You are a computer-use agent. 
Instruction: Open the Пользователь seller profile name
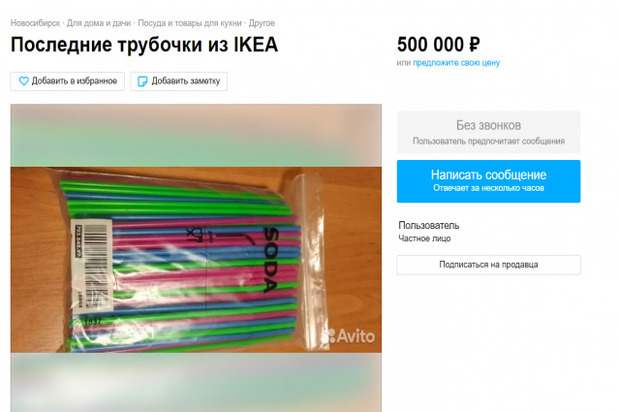(x=429, y=225)
